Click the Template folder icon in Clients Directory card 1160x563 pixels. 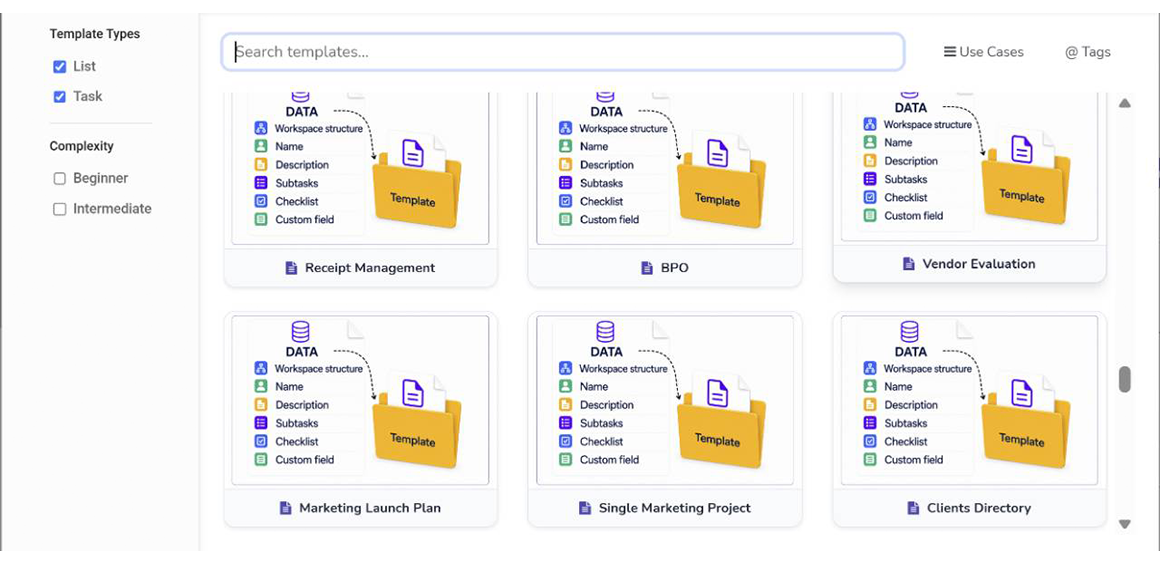tap(1026, 420)
